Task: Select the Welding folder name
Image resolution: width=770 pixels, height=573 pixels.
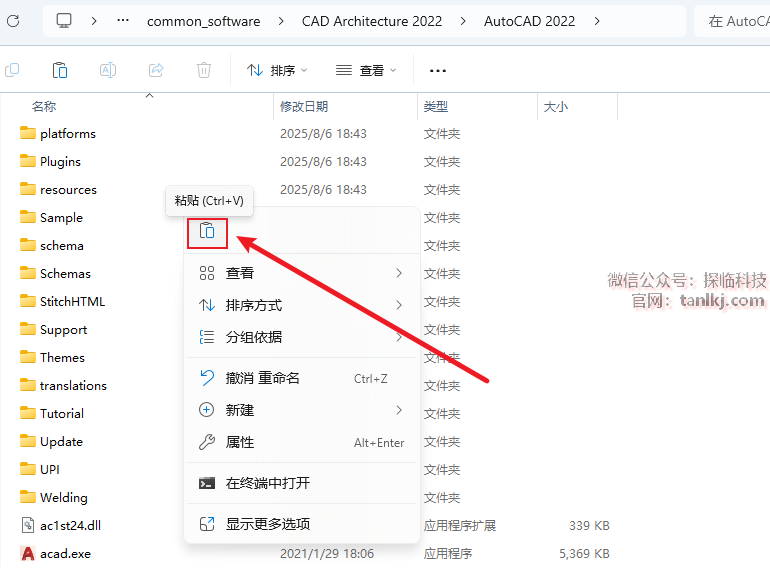Action: (x=64, y=497)
